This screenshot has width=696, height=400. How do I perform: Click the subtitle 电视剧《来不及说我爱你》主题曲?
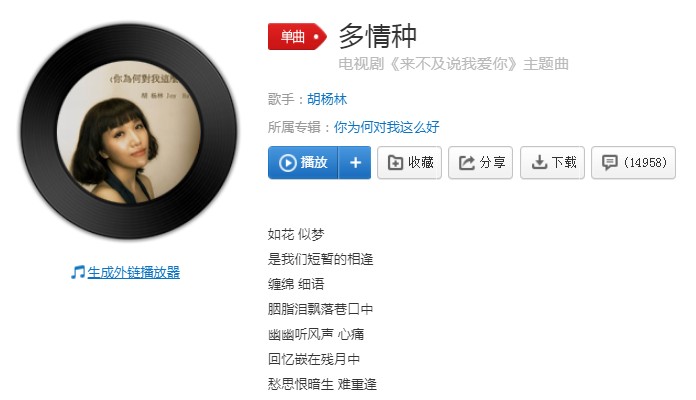(x=453, y=64)
